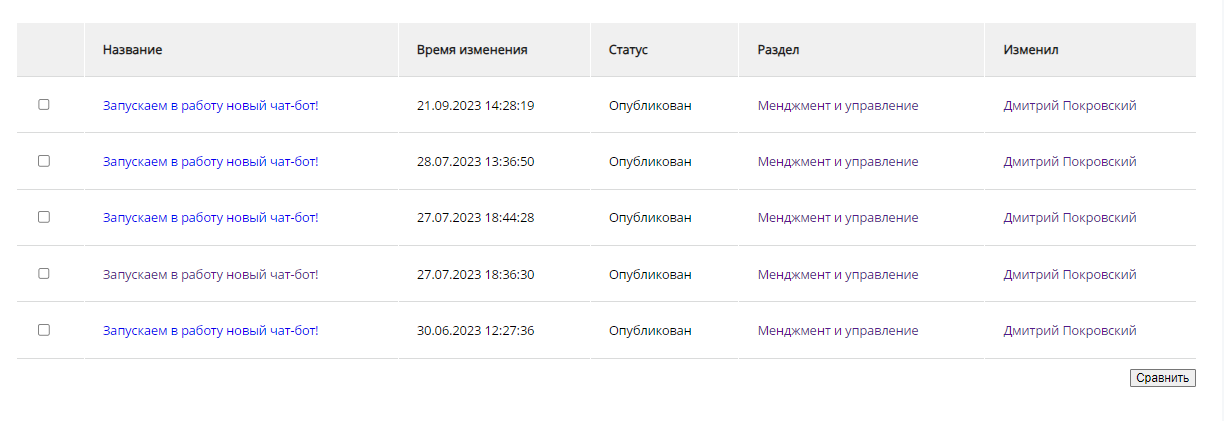
Task: Click the Статус column header
Action: (628, 49)
